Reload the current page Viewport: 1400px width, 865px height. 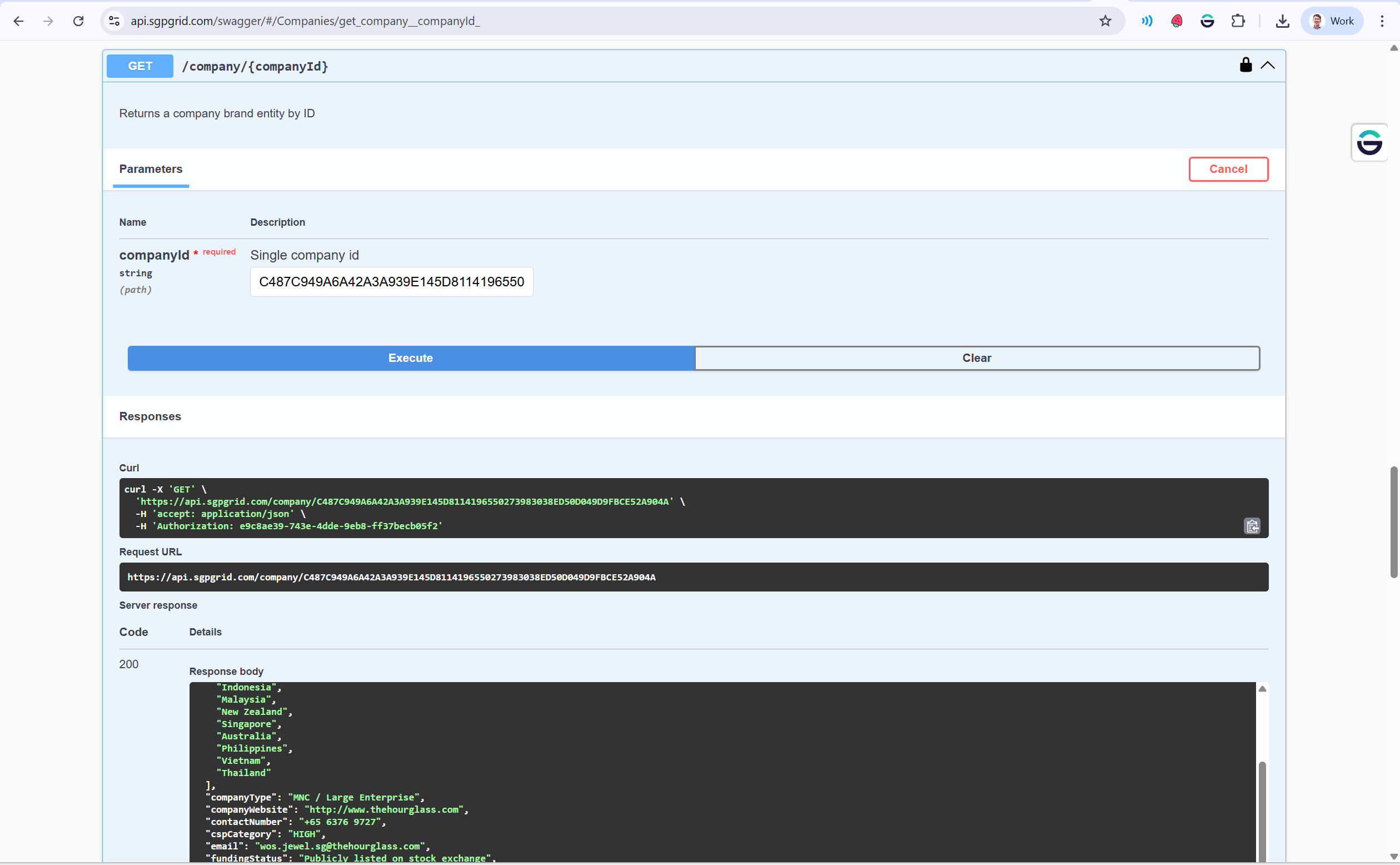(x=78, y=21)
